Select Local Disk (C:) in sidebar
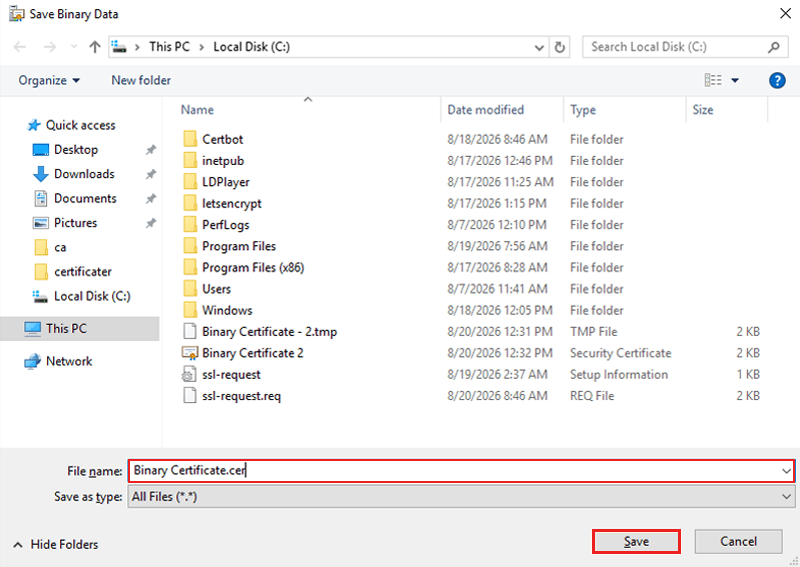Image resolution: width=800 pixels, height=567 pixels. [82, 297]
